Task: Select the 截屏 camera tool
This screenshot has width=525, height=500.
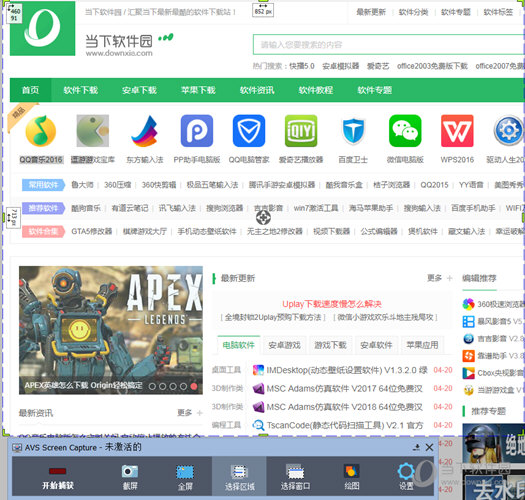Action: pos(130,477)
